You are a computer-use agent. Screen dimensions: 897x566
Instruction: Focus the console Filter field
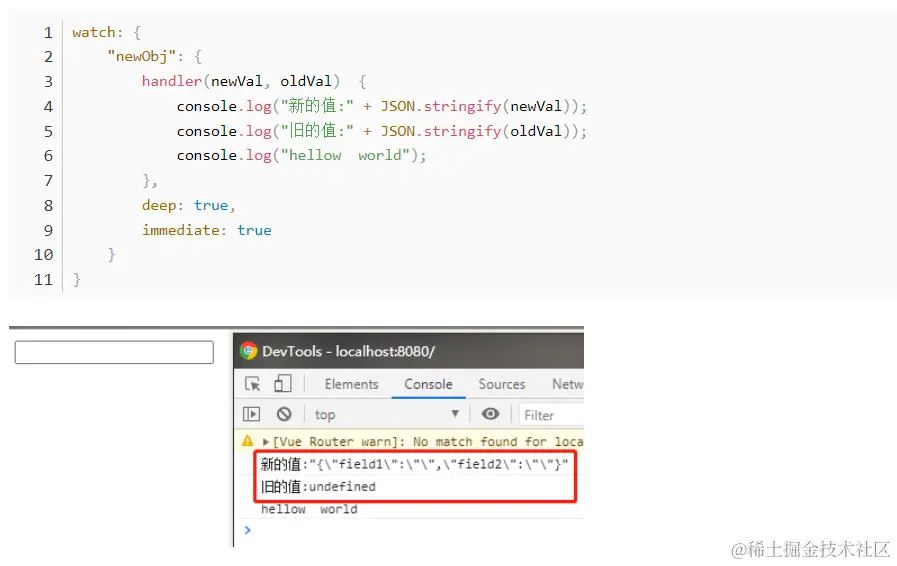(551, 415)
